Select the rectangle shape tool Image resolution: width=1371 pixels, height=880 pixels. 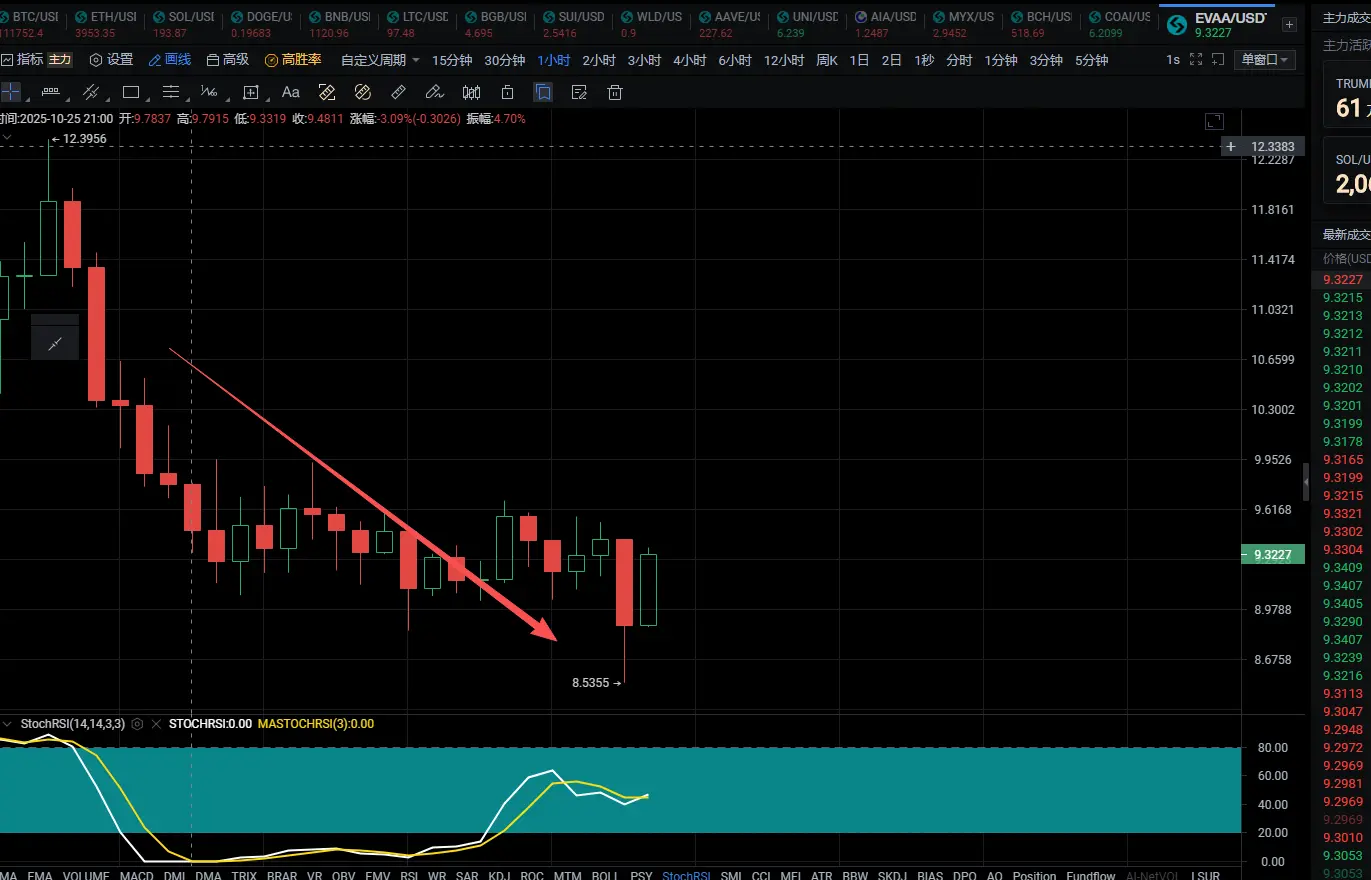pyautogui.click(x=130, y=92)
